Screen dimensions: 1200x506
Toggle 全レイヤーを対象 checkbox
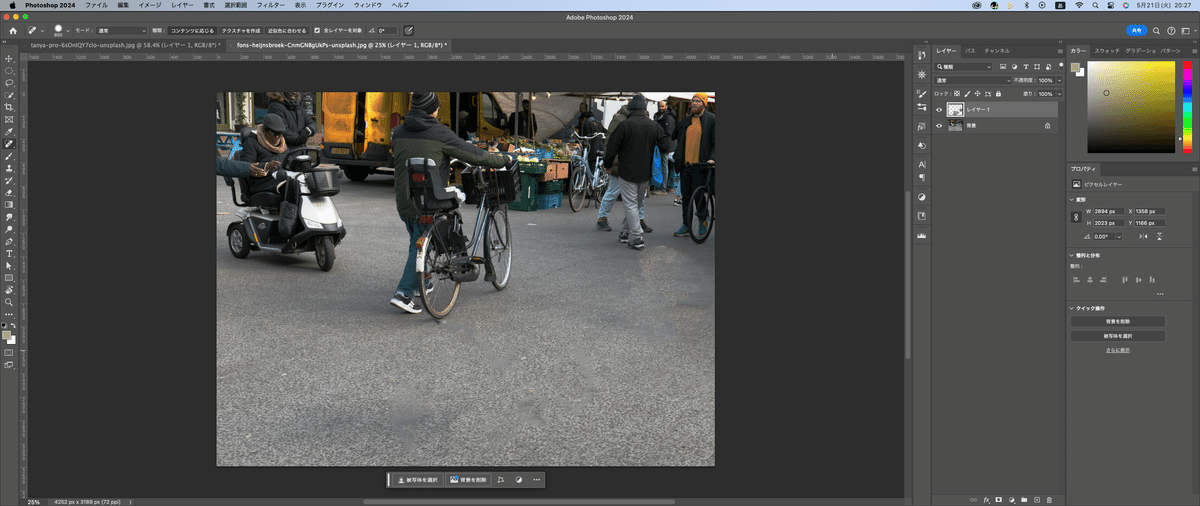tap(317, 31)
